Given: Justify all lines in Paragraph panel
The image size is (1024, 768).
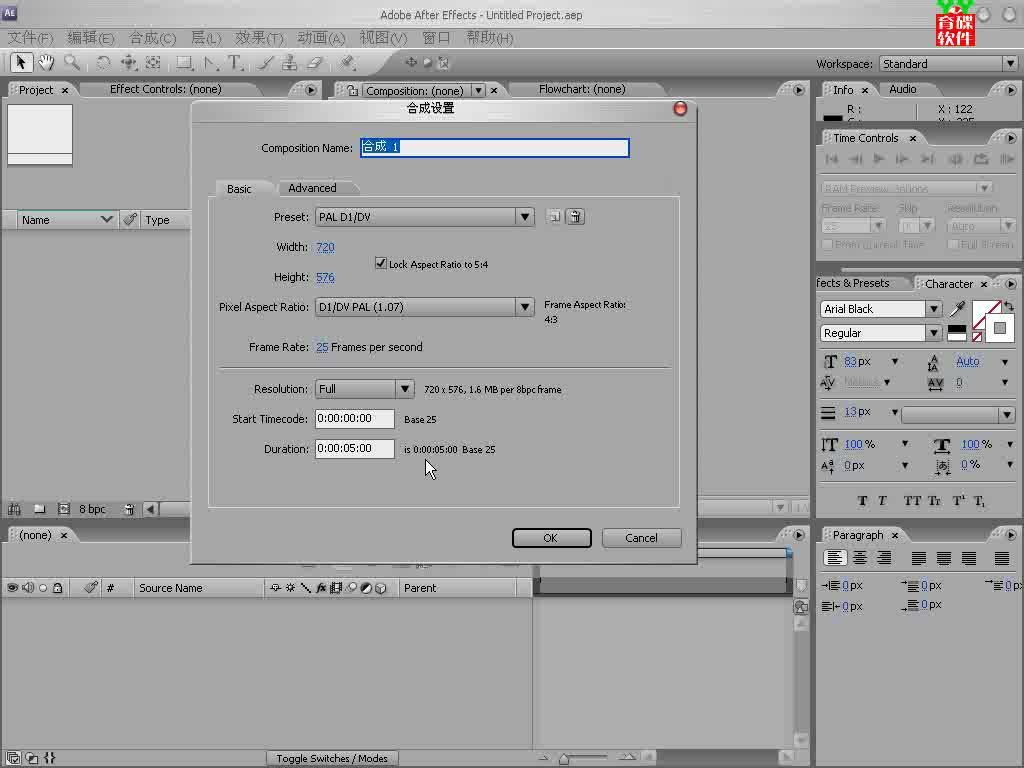Looking at the screenshot, I should [x=1002, y=558].
